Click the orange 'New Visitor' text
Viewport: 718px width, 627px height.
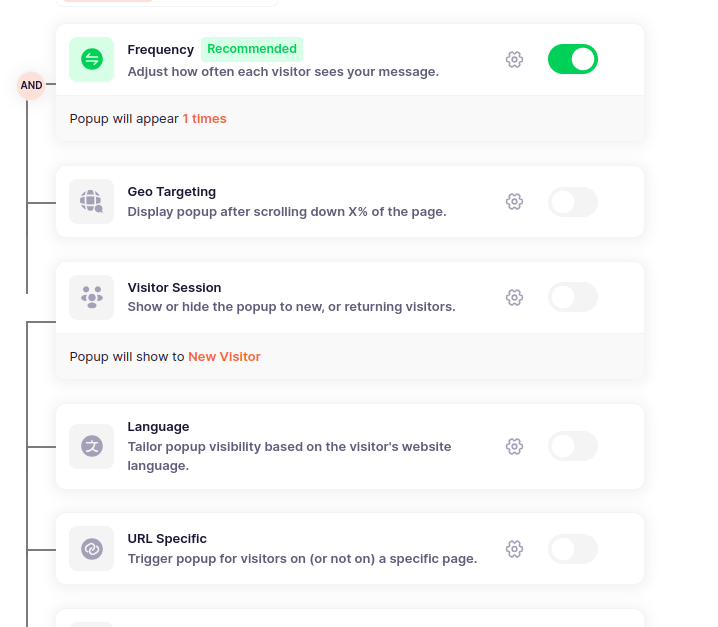(224, 357)
